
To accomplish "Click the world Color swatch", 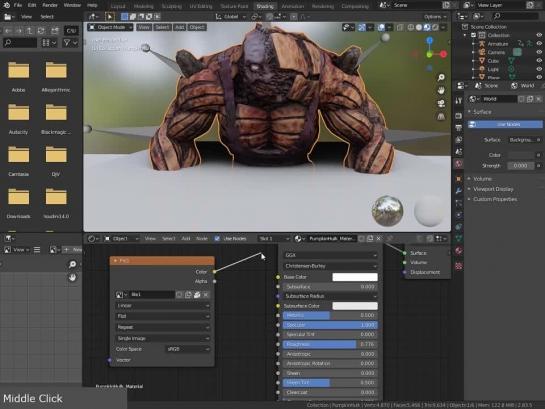I will pyautogui.click(x=521, y=155).
